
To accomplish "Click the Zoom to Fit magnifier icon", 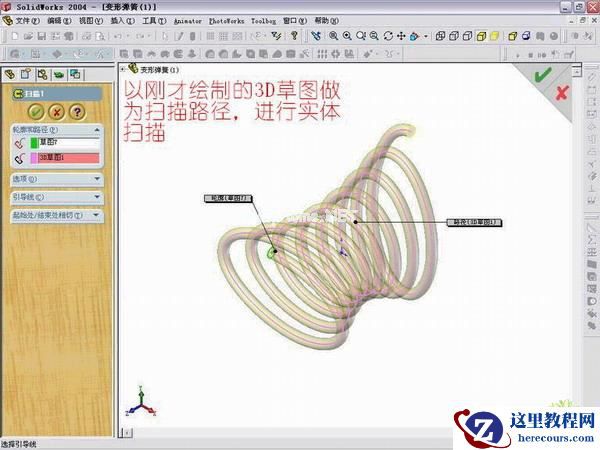I will point(333,36).
